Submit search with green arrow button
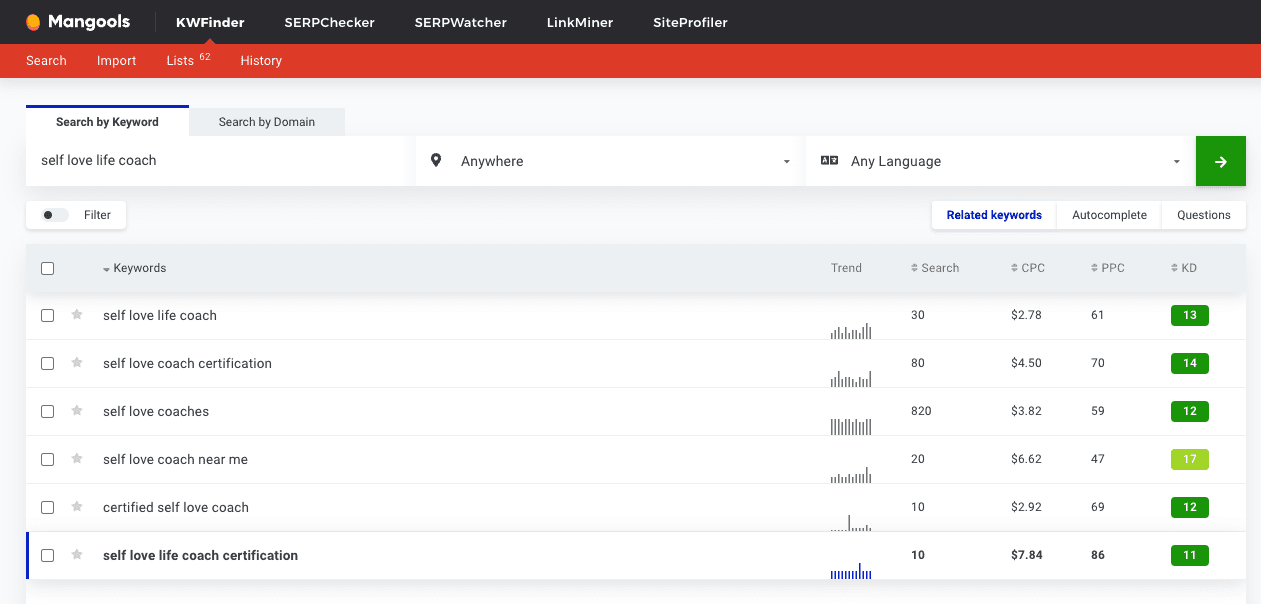 pos(1220,161)
